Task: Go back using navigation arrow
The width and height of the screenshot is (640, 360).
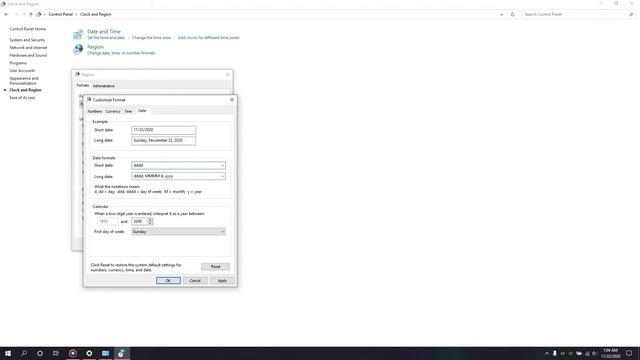Action: [x=6, y=14]
